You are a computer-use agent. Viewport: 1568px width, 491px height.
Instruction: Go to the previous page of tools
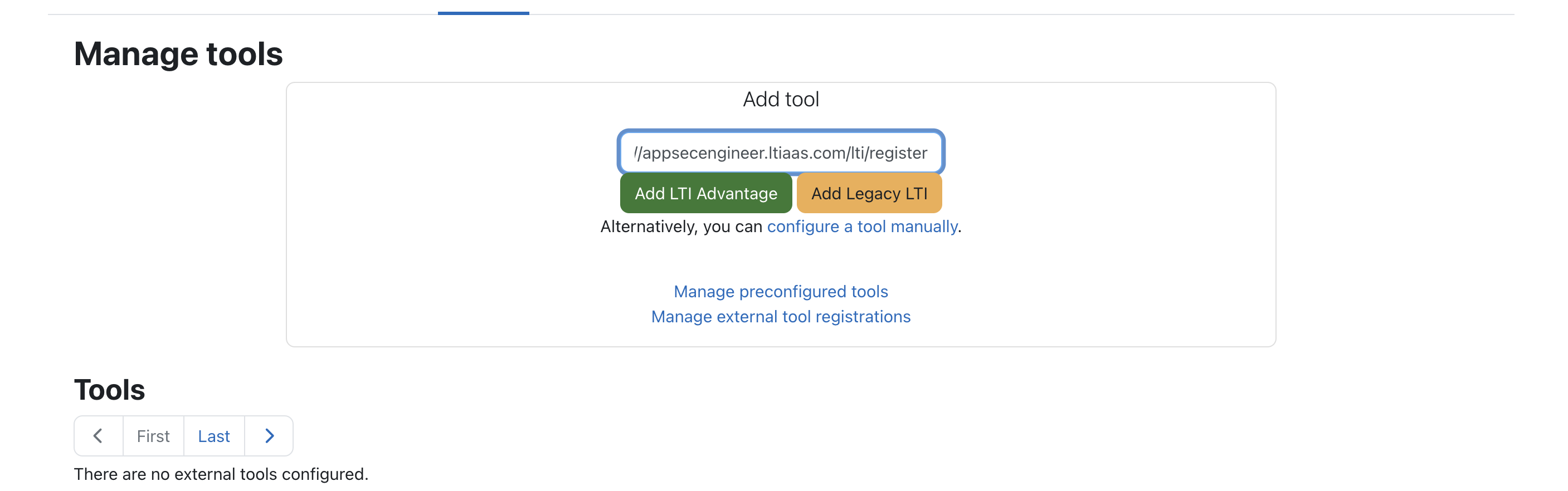click(98, 436)
